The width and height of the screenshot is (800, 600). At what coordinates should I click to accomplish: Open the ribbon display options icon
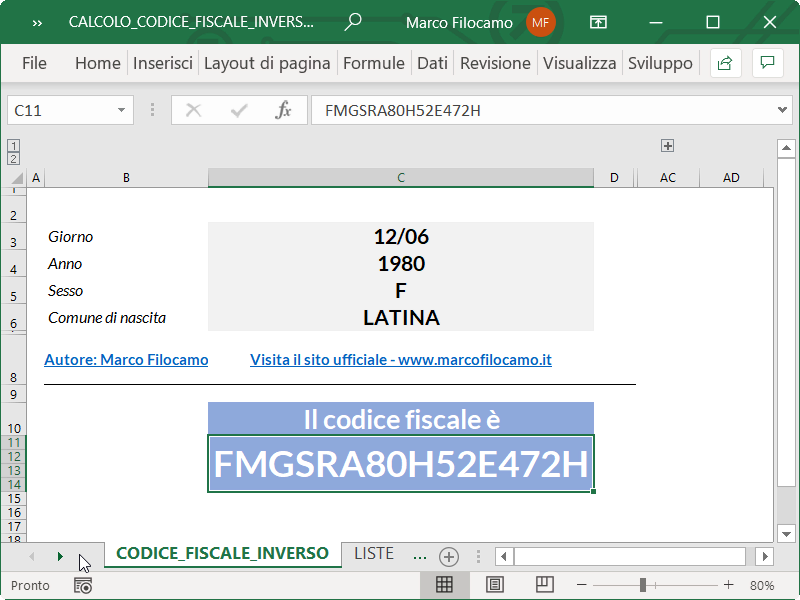[x=598, y=22]
